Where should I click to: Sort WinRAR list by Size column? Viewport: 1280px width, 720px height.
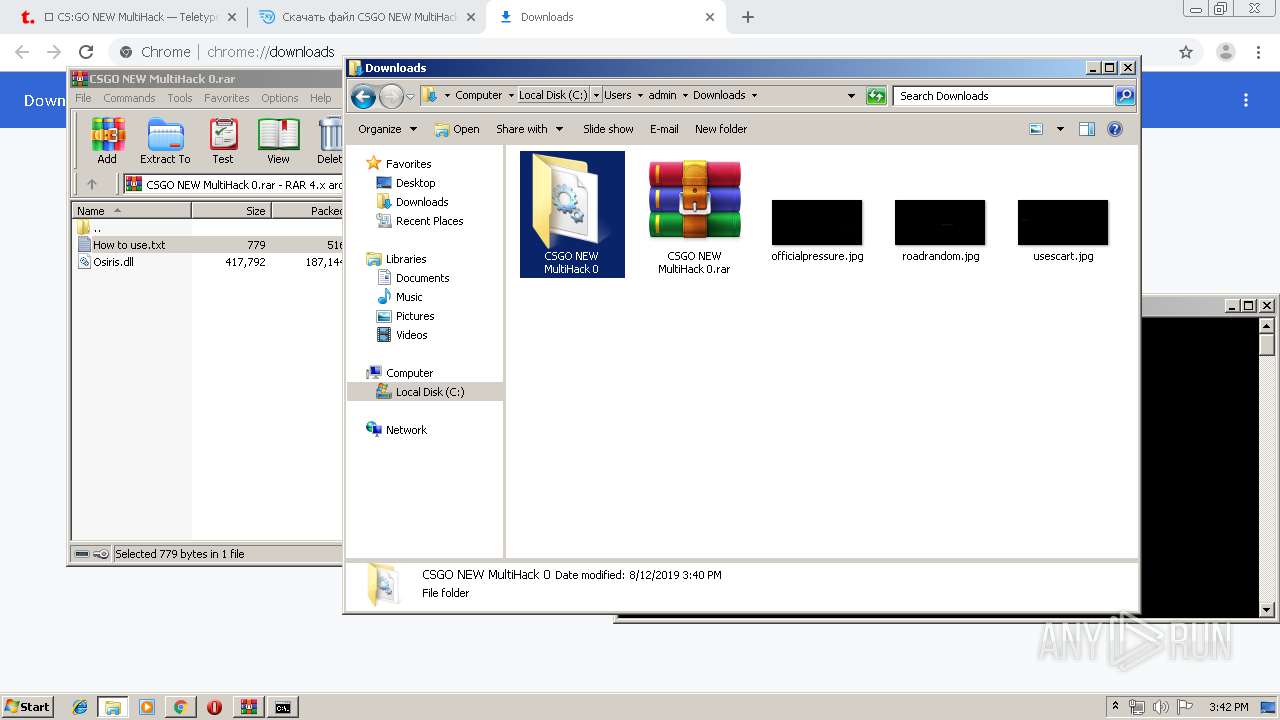(x=231, y=210)
